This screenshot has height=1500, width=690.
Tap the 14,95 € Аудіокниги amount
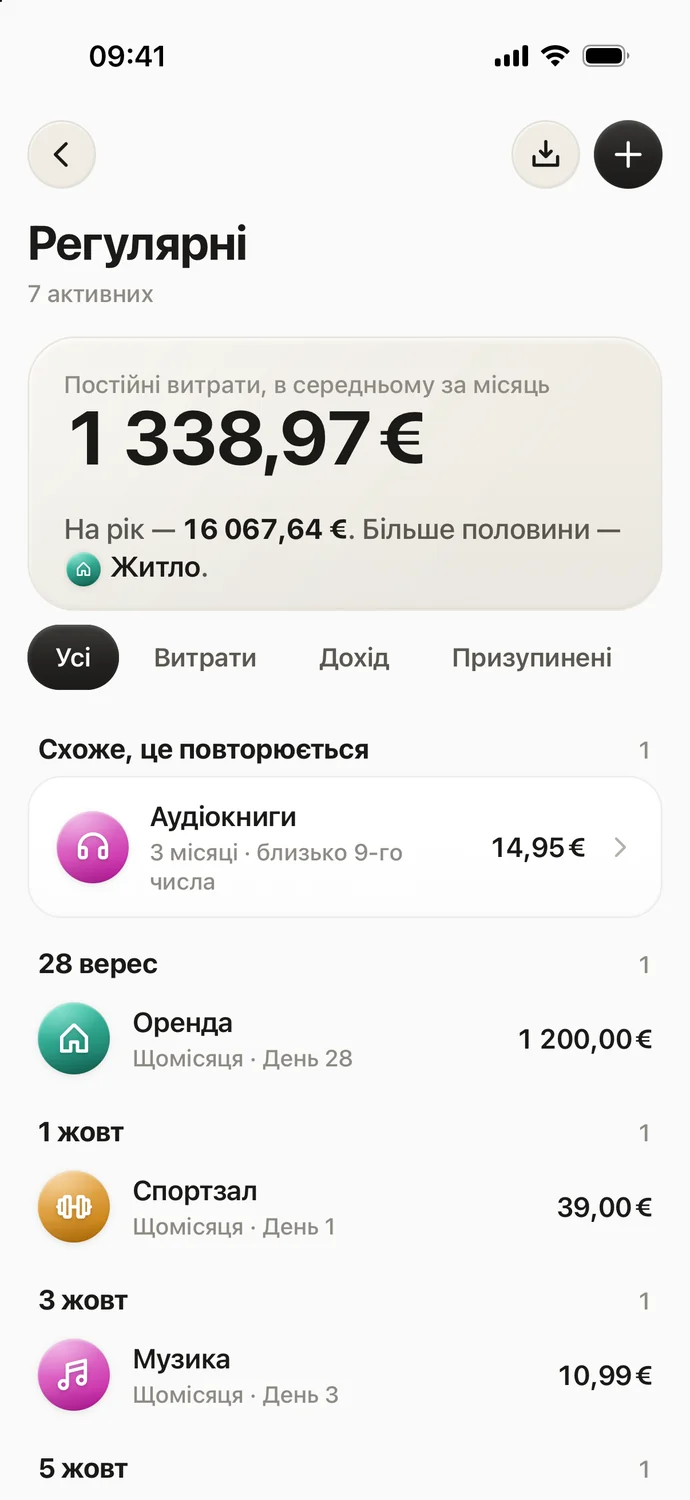pos(538,848)
